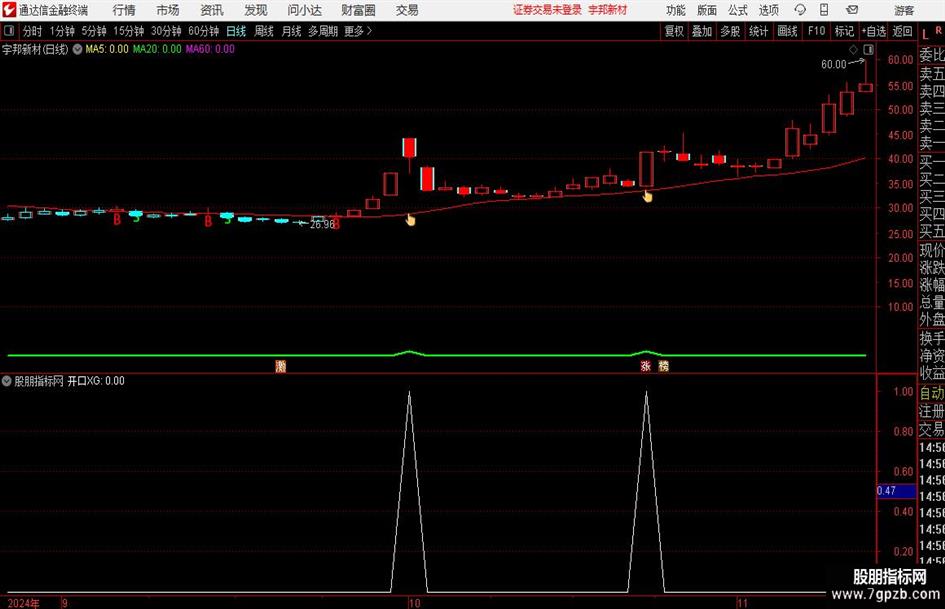The image size is (945, 609).
Task: Switch to the 分时 chart tab
Action: pyautogui.click(x=33, y=31)
